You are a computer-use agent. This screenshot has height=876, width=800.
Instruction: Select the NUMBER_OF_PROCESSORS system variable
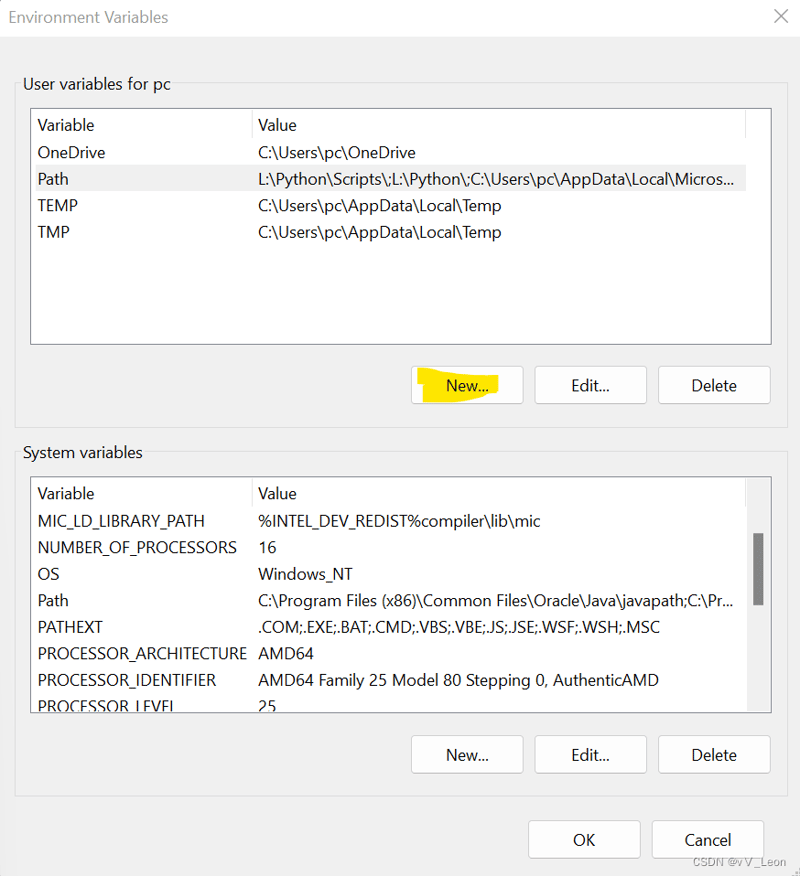click(x=391, y=547)
